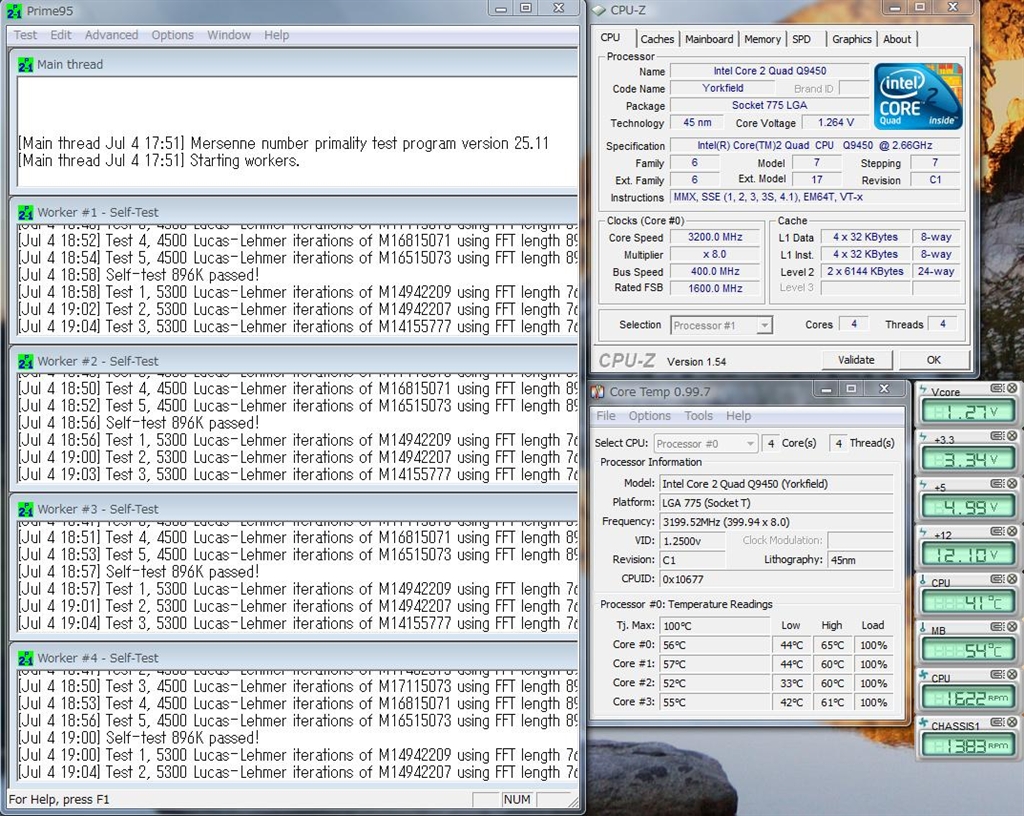Click thermometer icon on the MB gadget
This screenshot has height=816, width=1024.
click(923, 628)
